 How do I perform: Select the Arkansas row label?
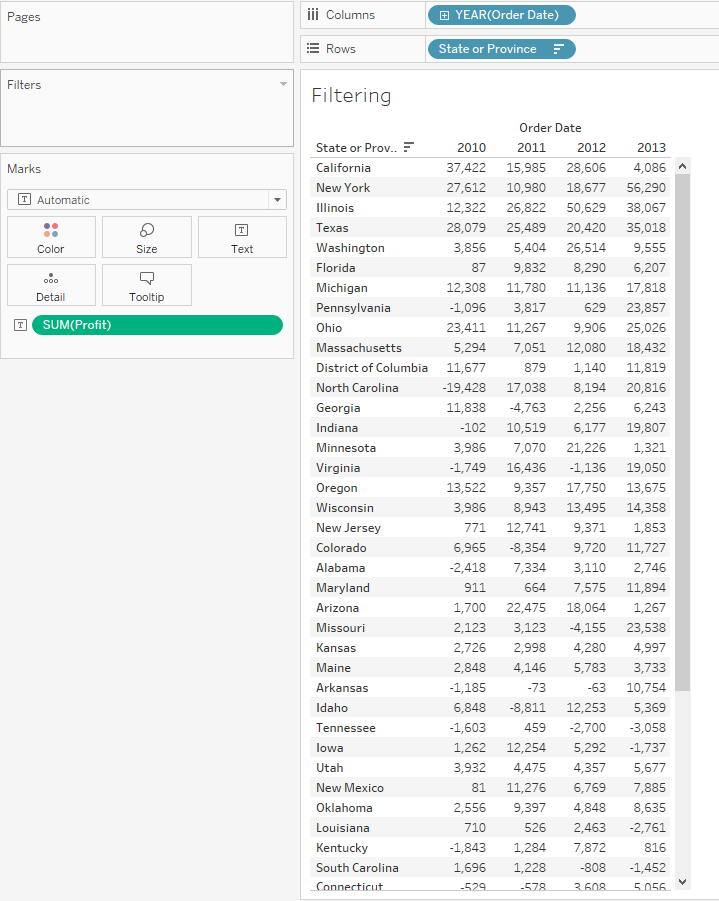pos(342,688)
